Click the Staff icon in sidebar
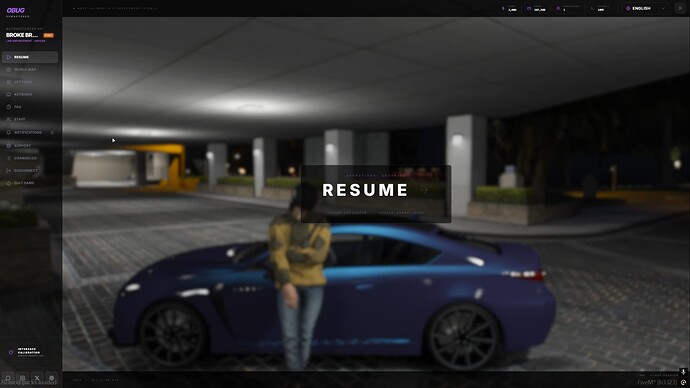This screenshot has width=690, height=388. coord(8,119)
